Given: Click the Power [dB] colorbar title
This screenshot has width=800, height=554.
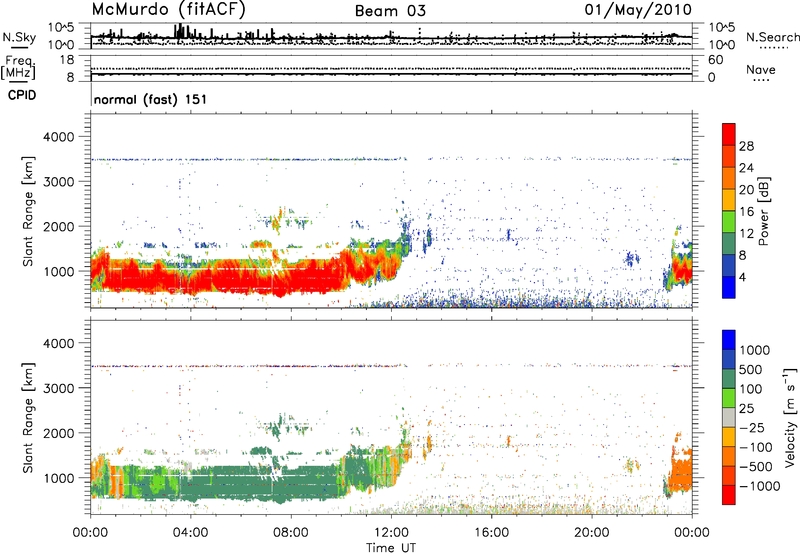Looking at the screenshot, I should [x=764, y=211].
